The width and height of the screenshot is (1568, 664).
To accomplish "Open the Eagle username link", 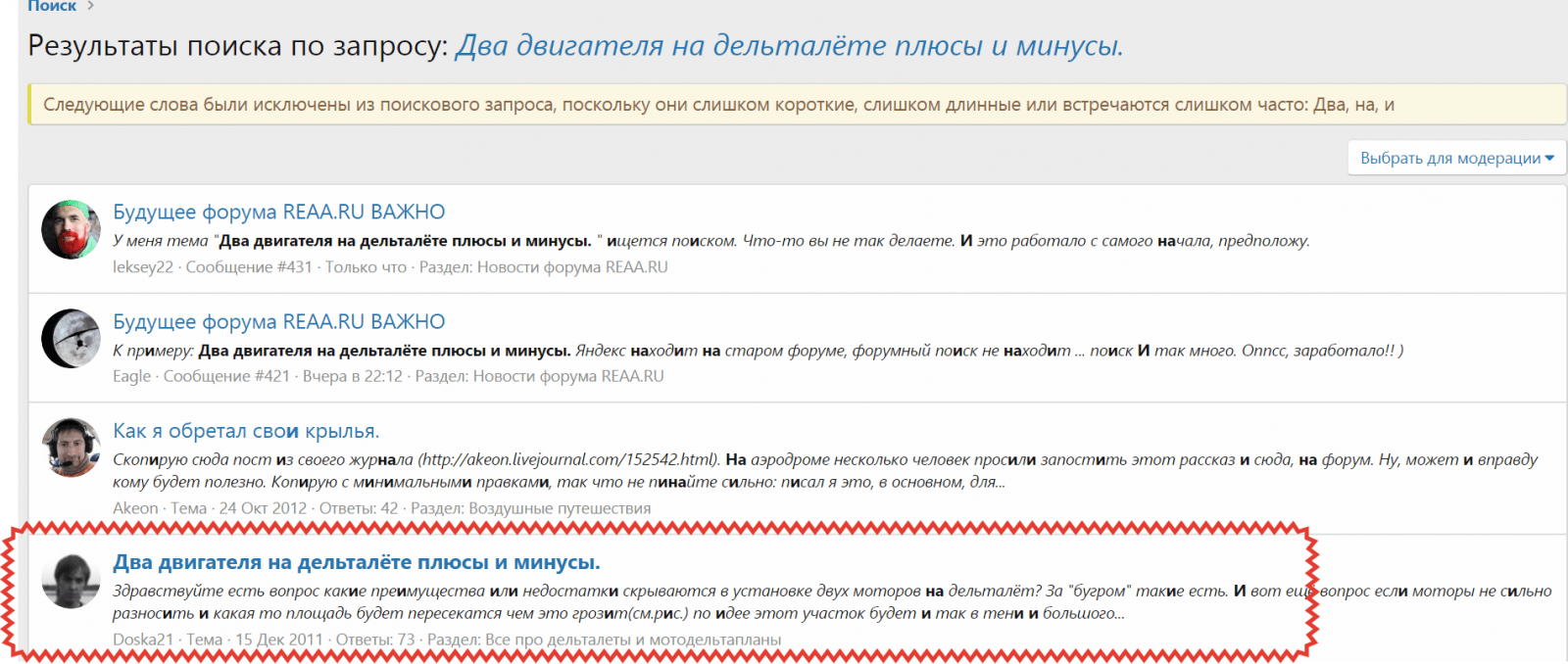I will [x=132, y=376].
